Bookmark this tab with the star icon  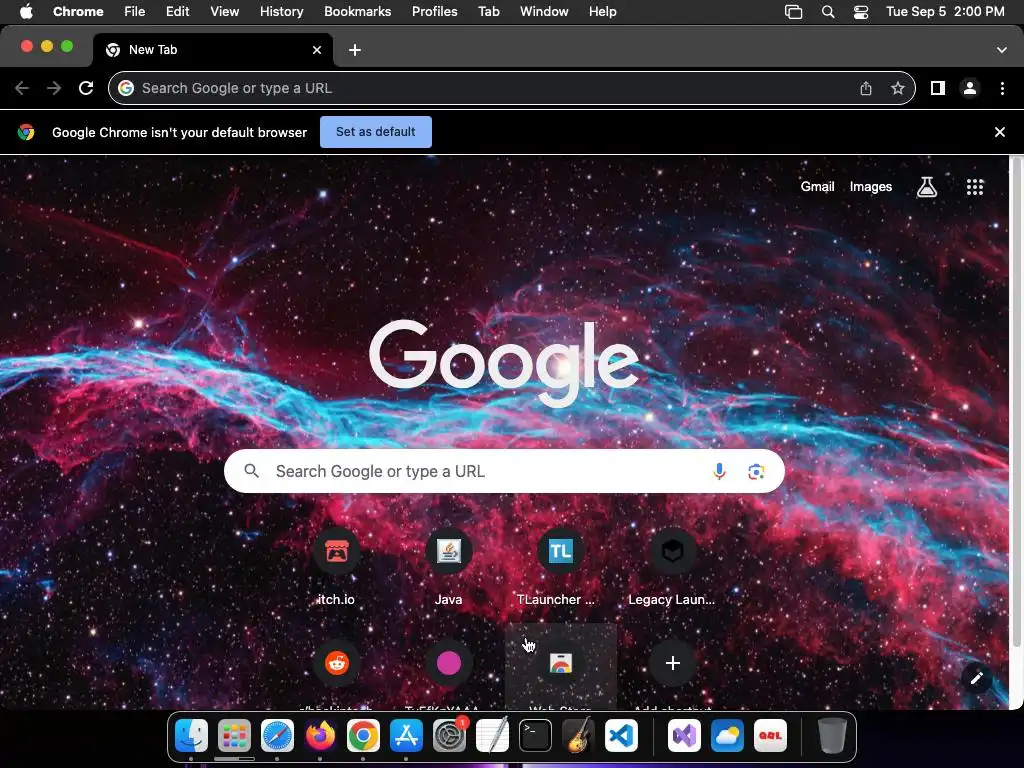[898, 88]
